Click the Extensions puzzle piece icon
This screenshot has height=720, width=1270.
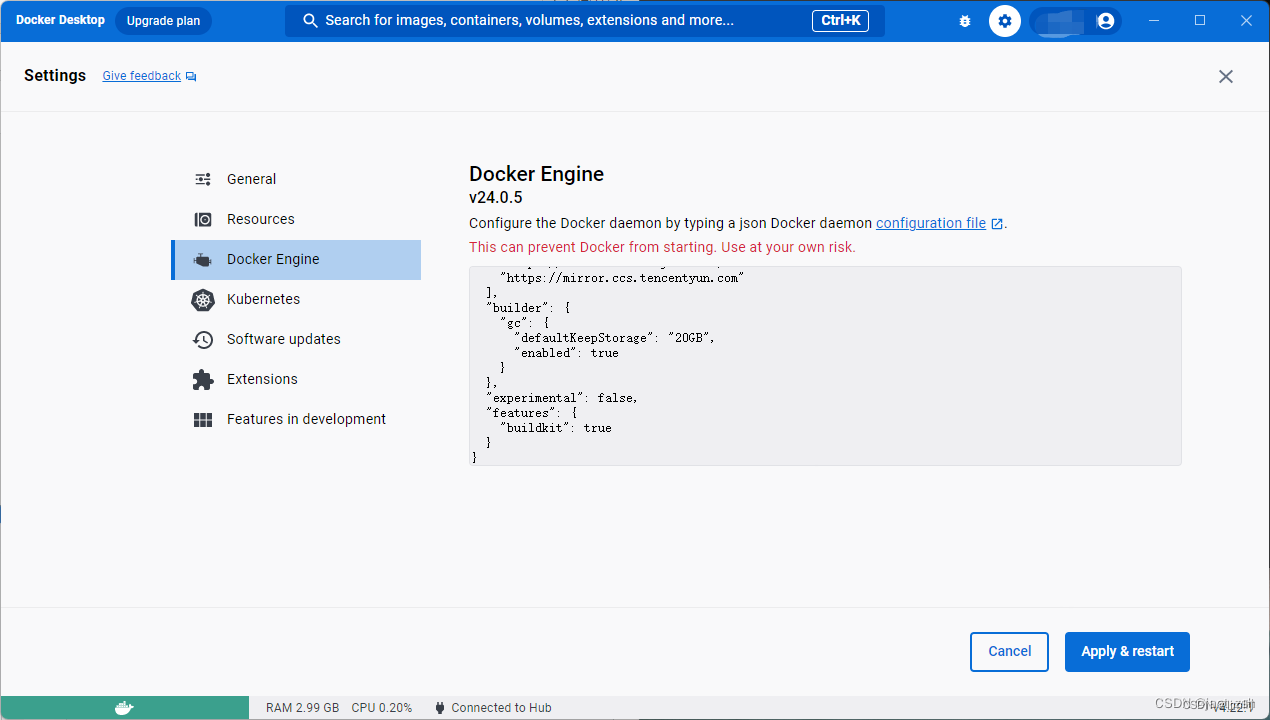coord(203,379)
